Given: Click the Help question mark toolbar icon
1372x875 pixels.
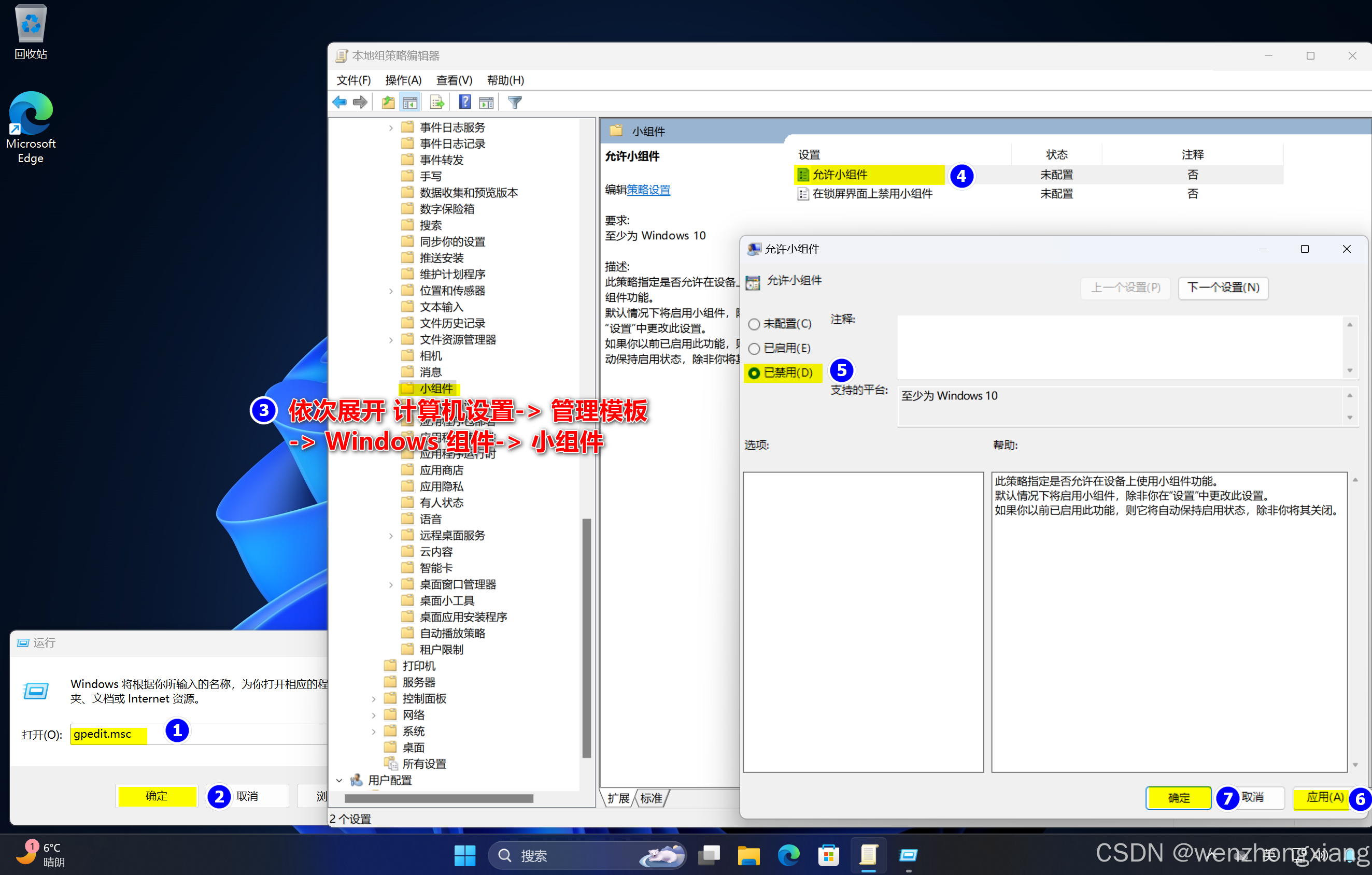Looking at the screenshot, I should tap(464, 103).
